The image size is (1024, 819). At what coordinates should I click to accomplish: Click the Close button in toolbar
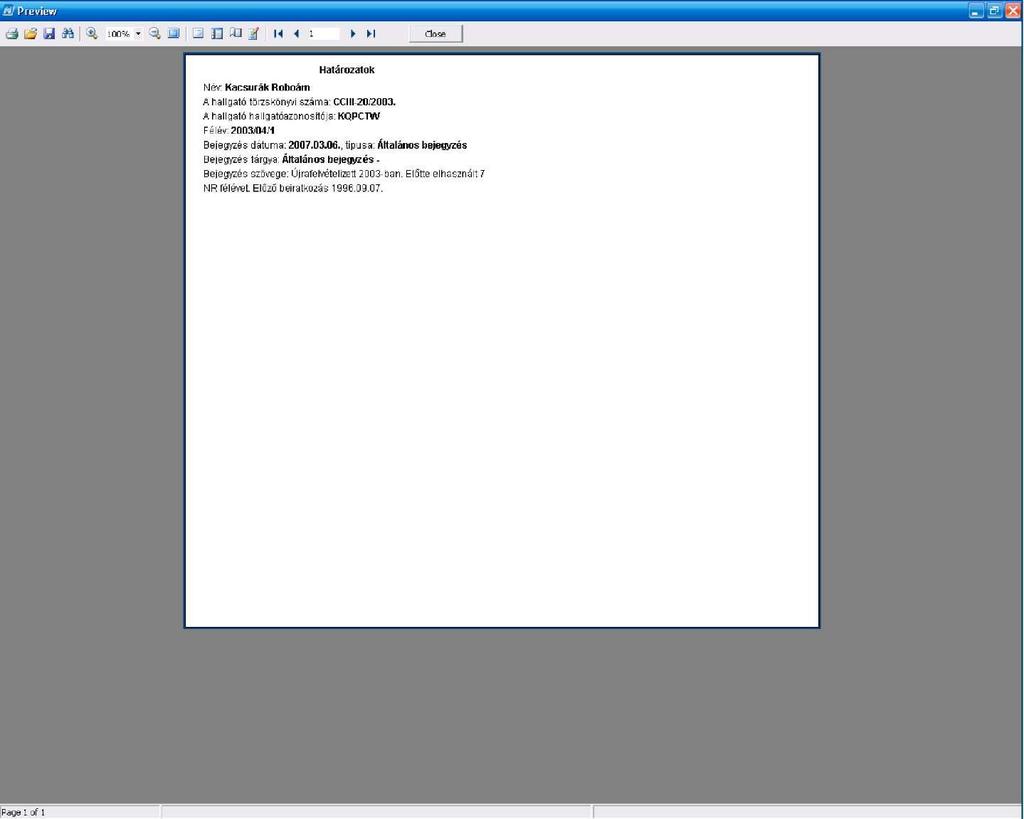pos(436,34)
